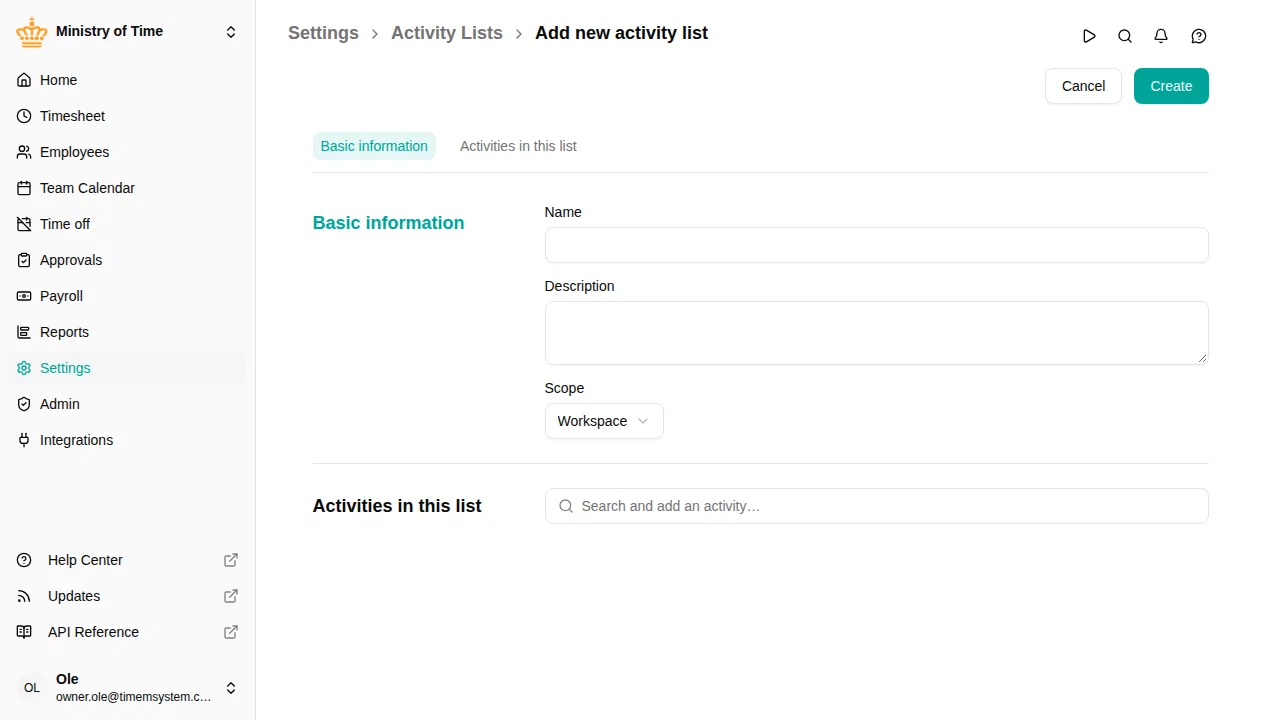Open the help chat bubble icon
1280x720 pixels.
click(x=1199, y=36)
